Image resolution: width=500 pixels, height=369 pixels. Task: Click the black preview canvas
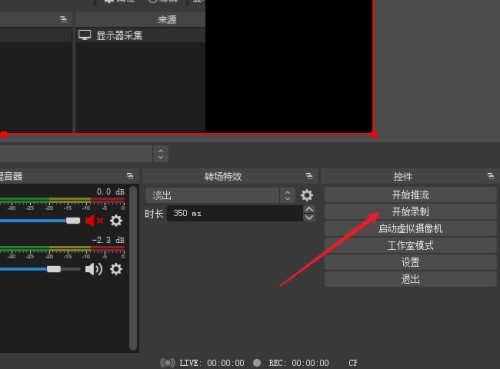[289, 66]
